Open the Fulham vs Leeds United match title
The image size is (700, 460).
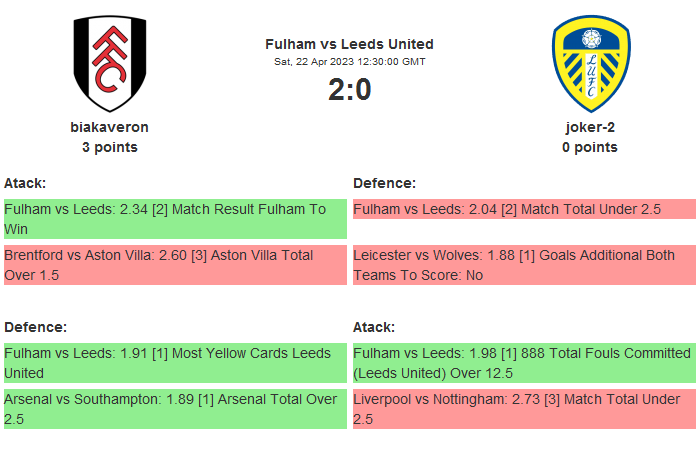coord(349,44)
